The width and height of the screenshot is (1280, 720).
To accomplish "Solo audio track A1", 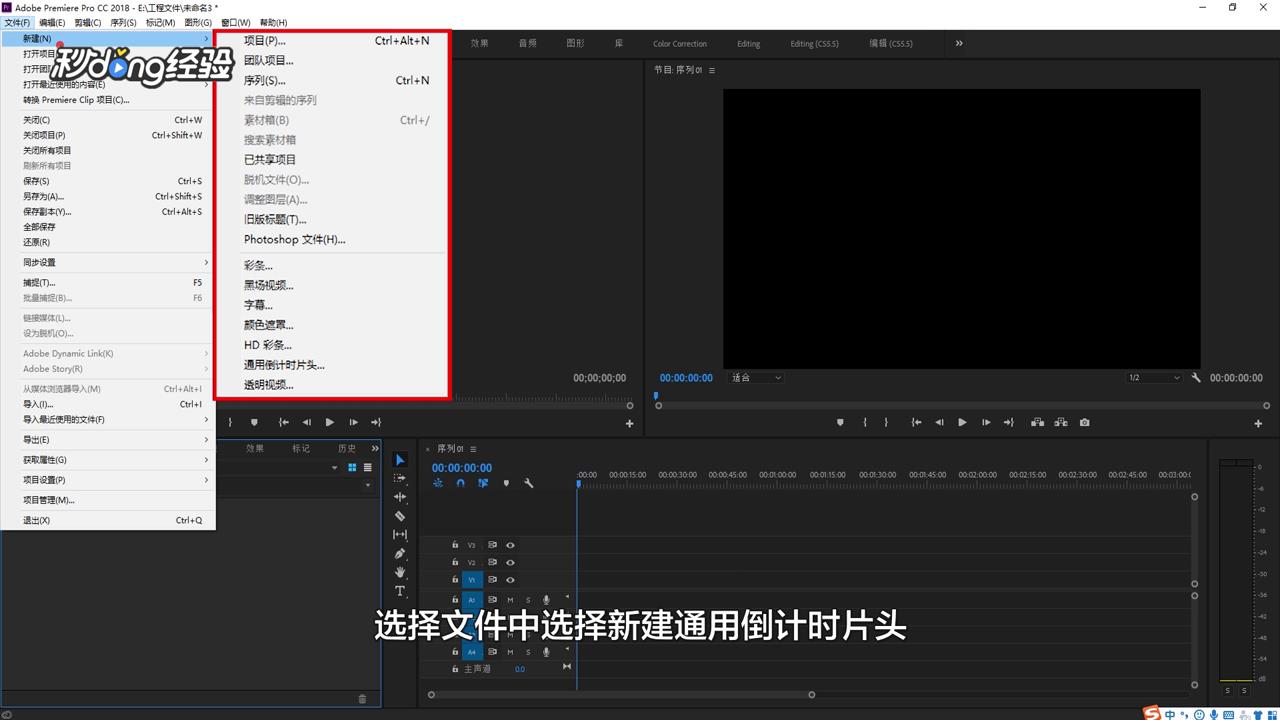I will tap(528, 600).
